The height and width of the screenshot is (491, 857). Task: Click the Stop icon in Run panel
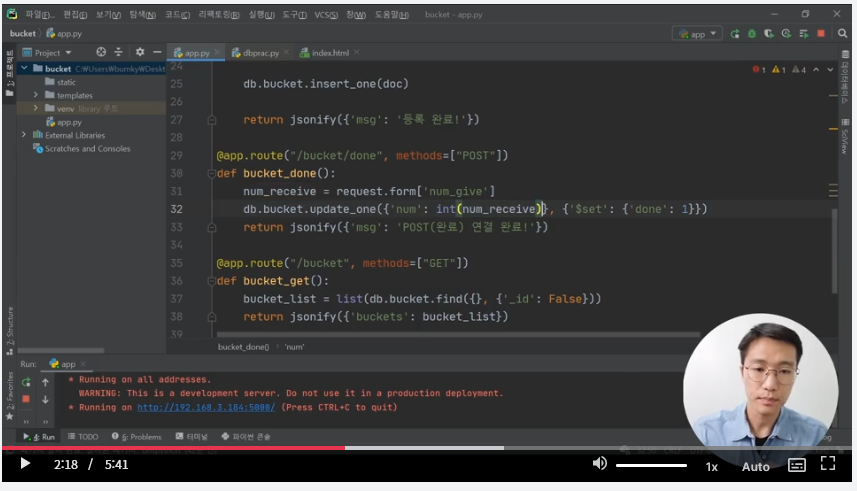(x=26, y=399)
